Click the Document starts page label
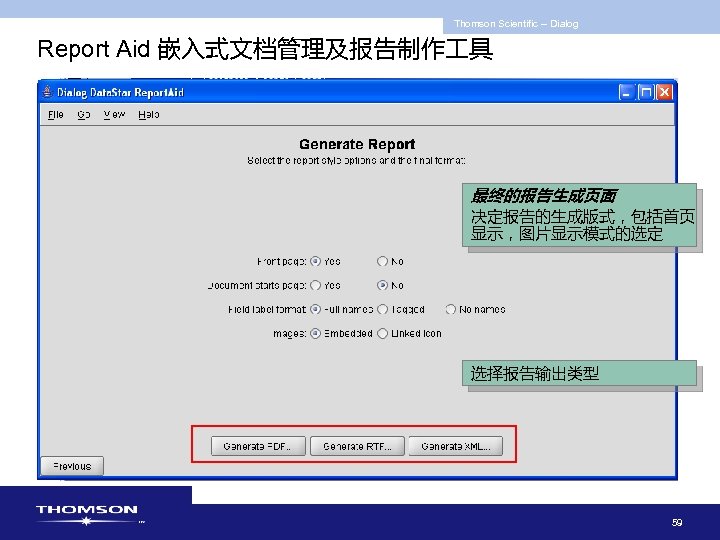 (257, 286)
